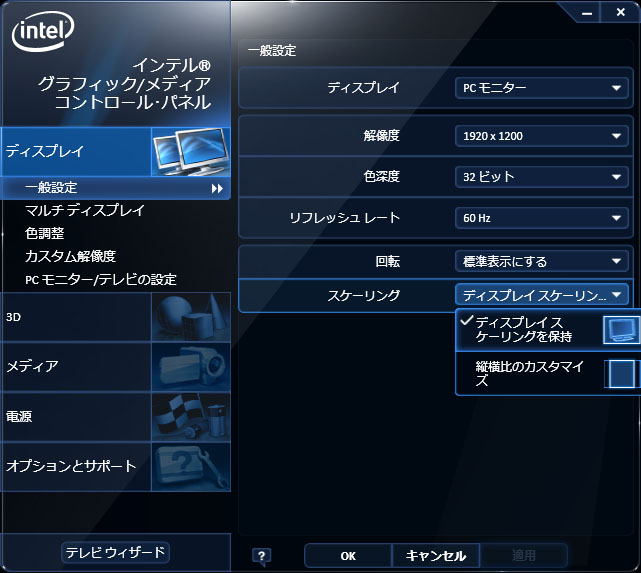Click the オプションとサポート wrench icon
641x573 pixels.
click(191, 467)
